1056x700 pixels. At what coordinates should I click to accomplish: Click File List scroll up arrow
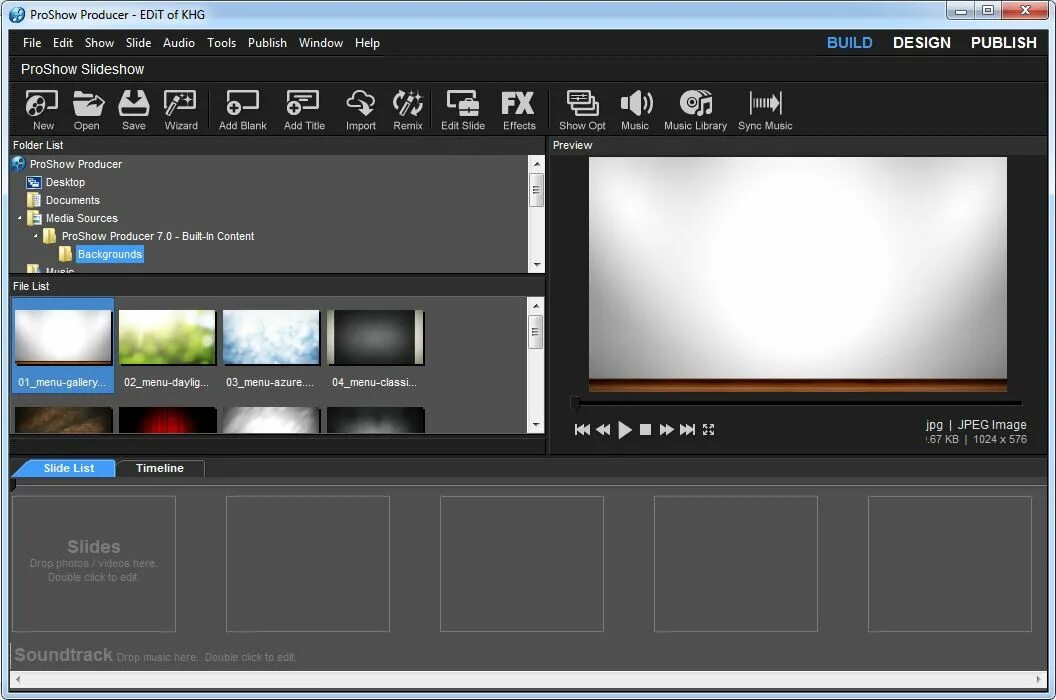(536, 306)
